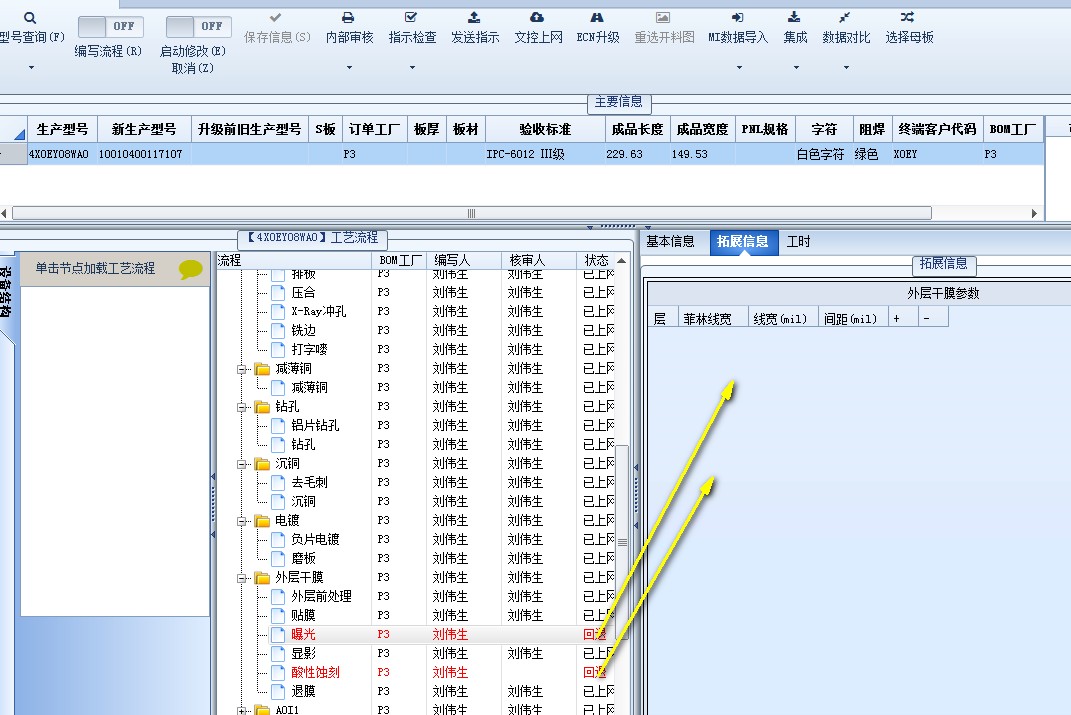Collapse the 钻孔 folder node
This screenshot has width=1071, height=715.
point(242,408)
